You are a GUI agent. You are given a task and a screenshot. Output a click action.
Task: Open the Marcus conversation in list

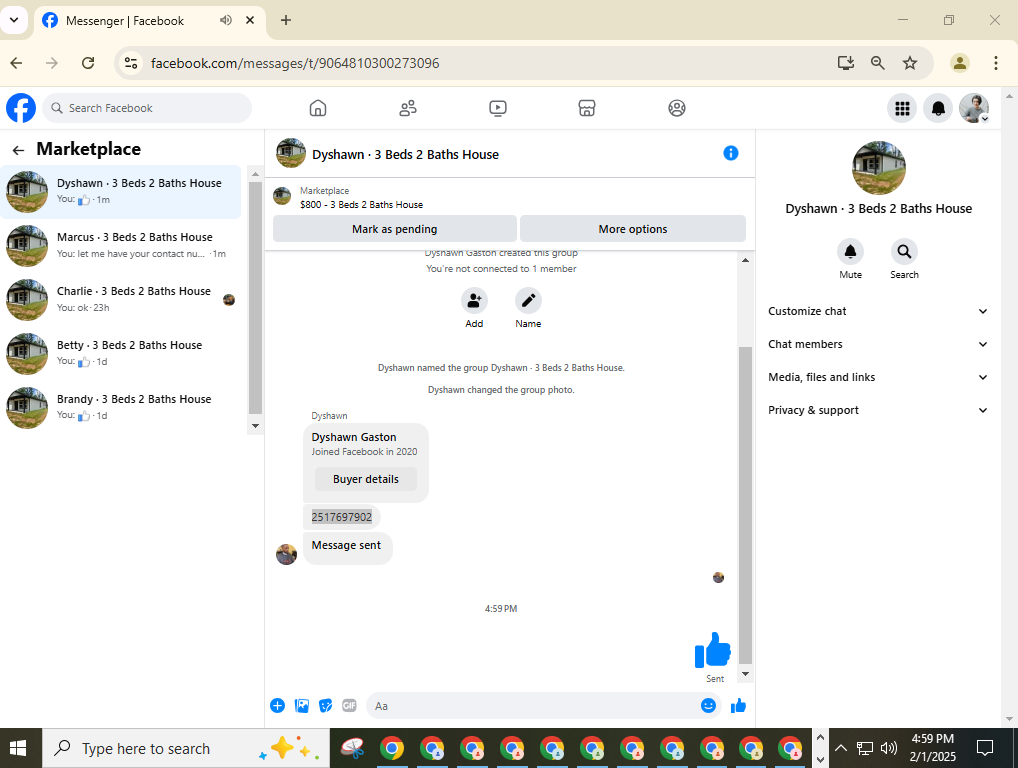tap(121, 246)
